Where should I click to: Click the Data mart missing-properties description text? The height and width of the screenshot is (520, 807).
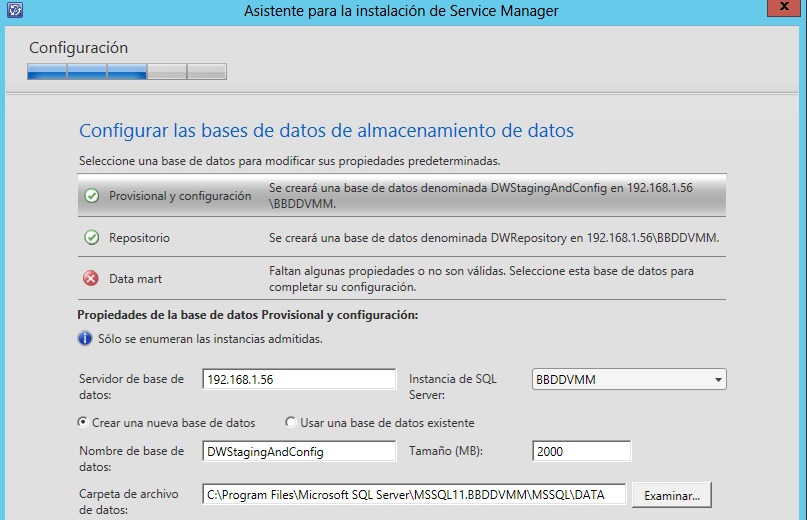480,279
